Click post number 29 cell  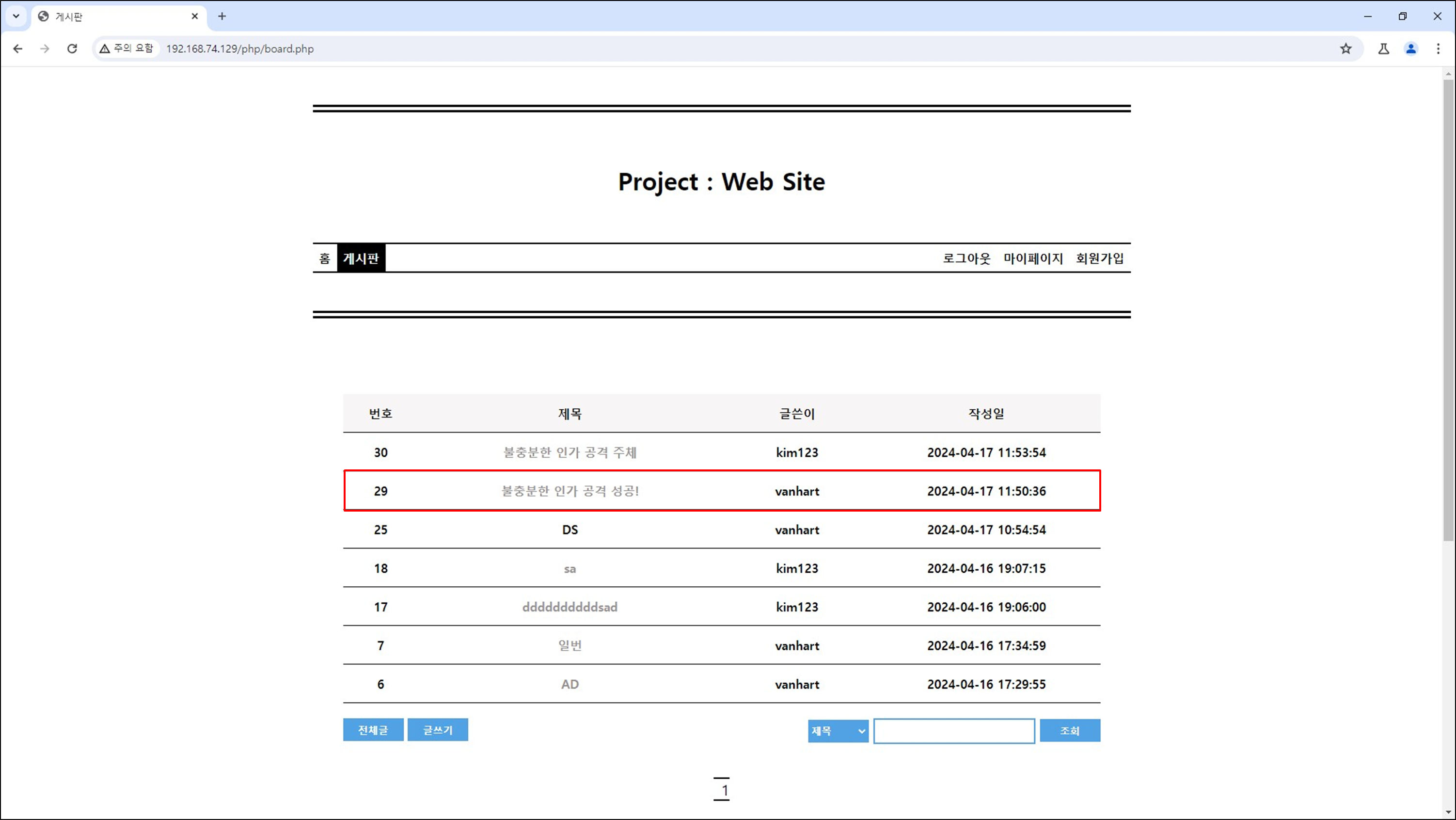click(x=380, y=491)
